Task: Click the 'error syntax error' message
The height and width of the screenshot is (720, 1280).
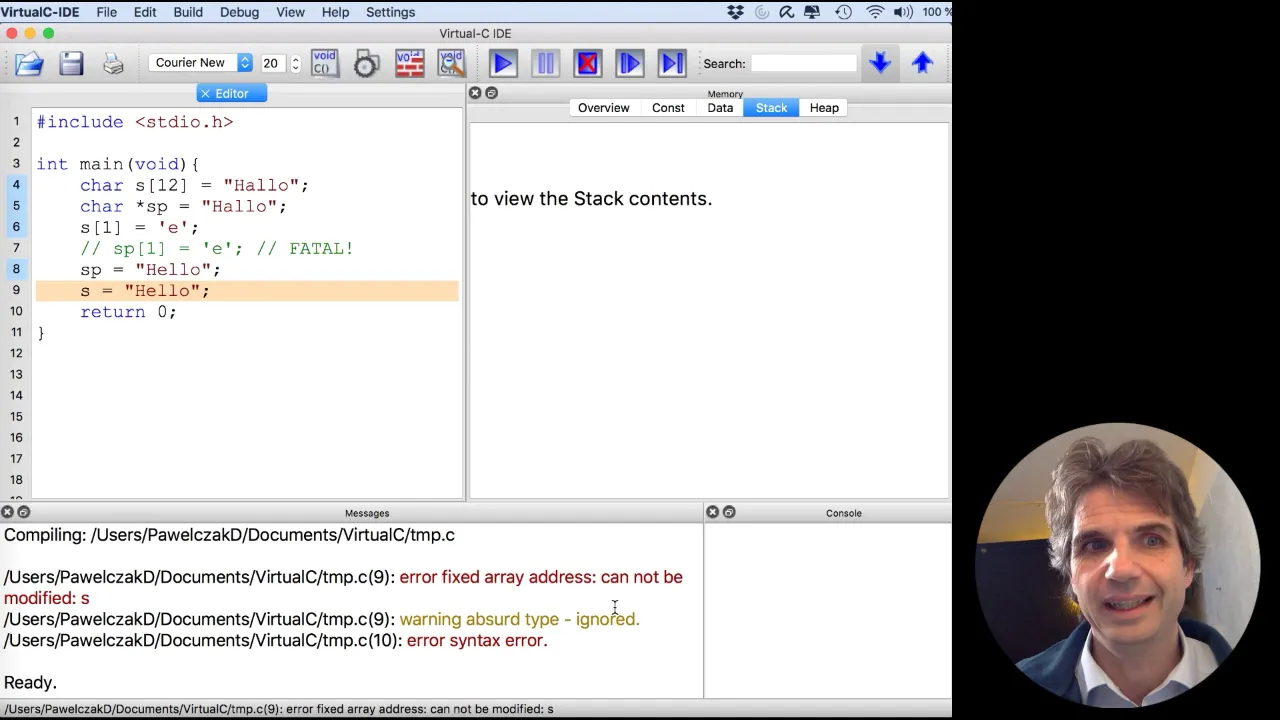Action: (x=477, y=640)
